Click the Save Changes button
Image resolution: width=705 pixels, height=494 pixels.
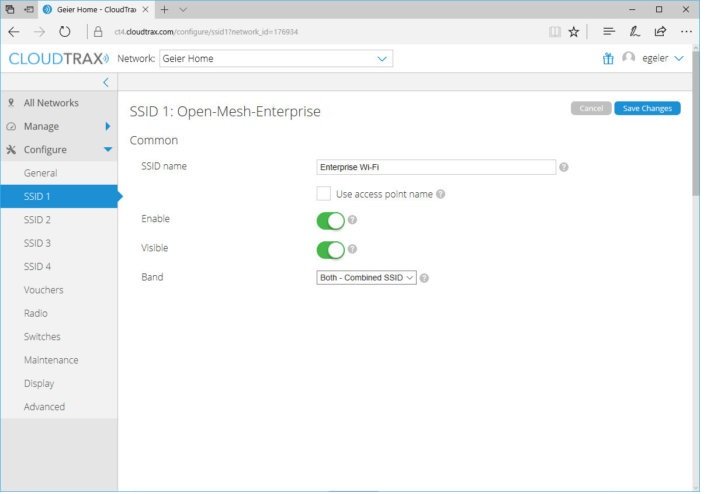coord(647,108)
